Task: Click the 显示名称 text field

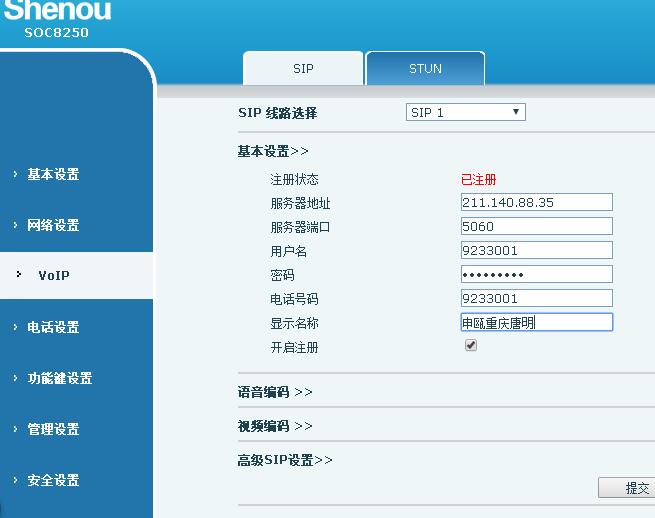Action: point(536,322)
